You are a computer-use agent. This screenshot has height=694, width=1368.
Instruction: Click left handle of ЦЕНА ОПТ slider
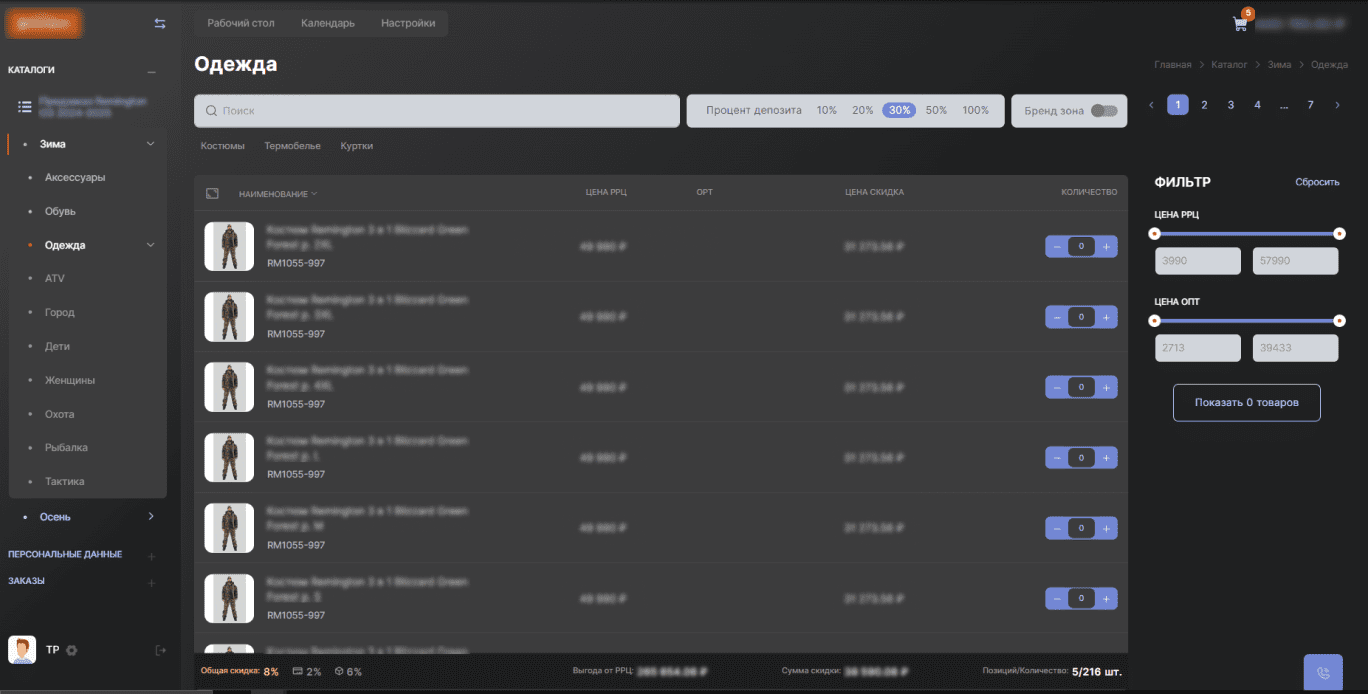(x=1155, y=321)
